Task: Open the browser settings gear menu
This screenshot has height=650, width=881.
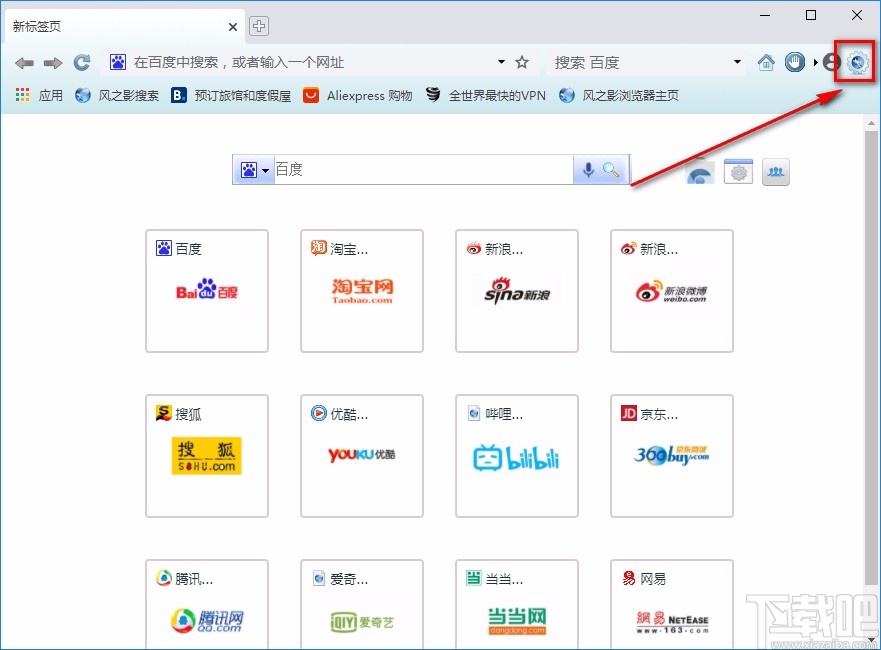Action: [x=857, y=62]
